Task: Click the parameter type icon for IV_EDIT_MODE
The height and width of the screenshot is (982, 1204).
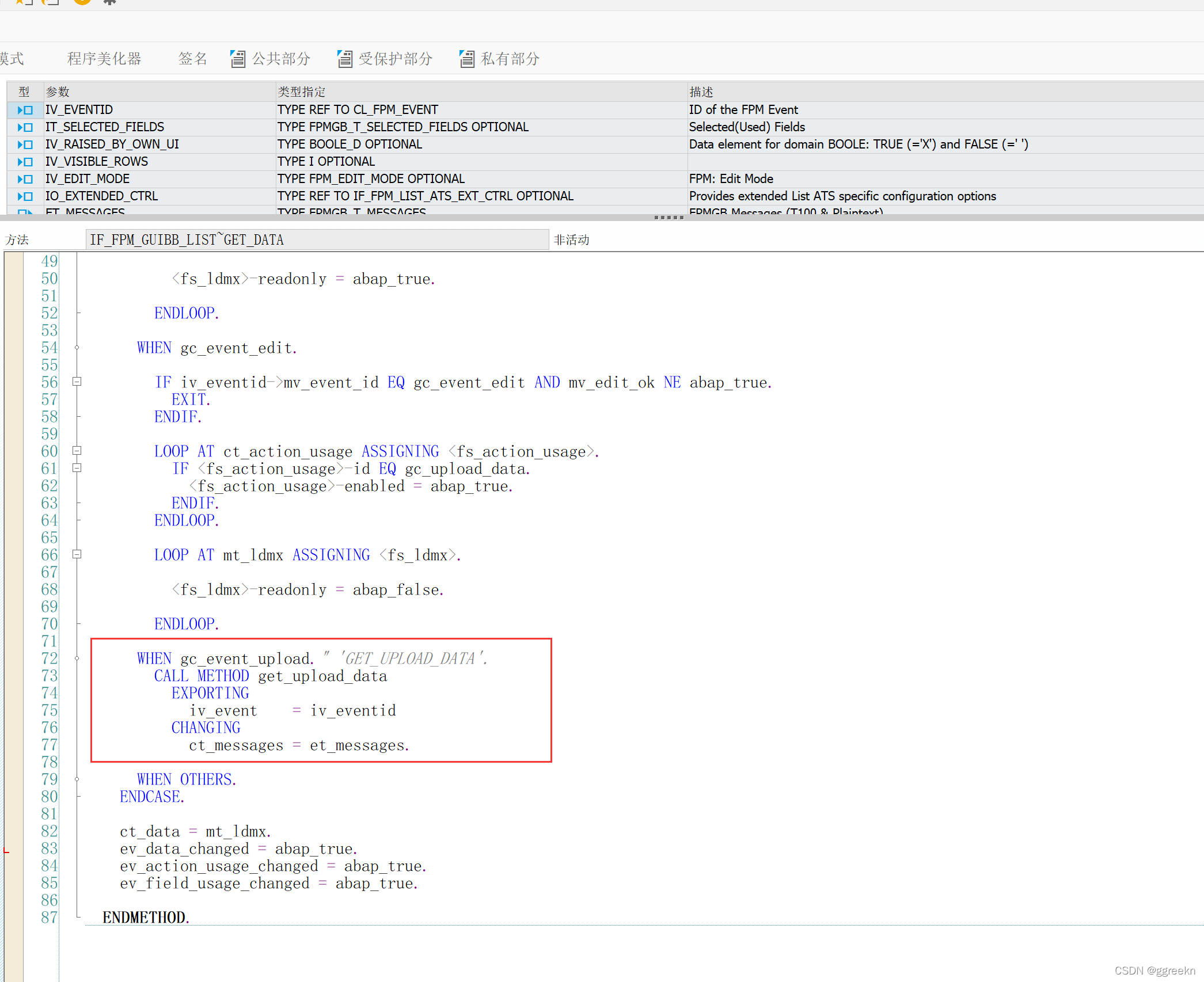Action: click(25, 179)
